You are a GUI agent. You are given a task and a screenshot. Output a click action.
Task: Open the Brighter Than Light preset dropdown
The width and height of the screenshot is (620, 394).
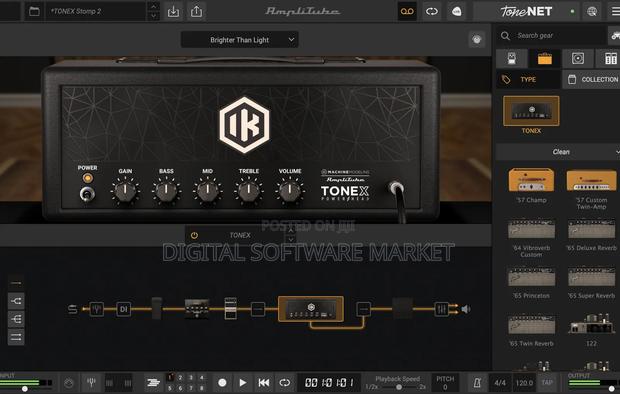[240, 40]
